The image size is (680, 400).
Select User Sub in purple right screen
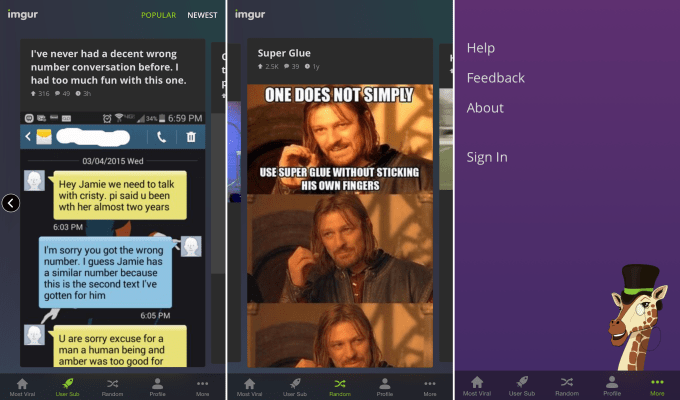point(522,386)
